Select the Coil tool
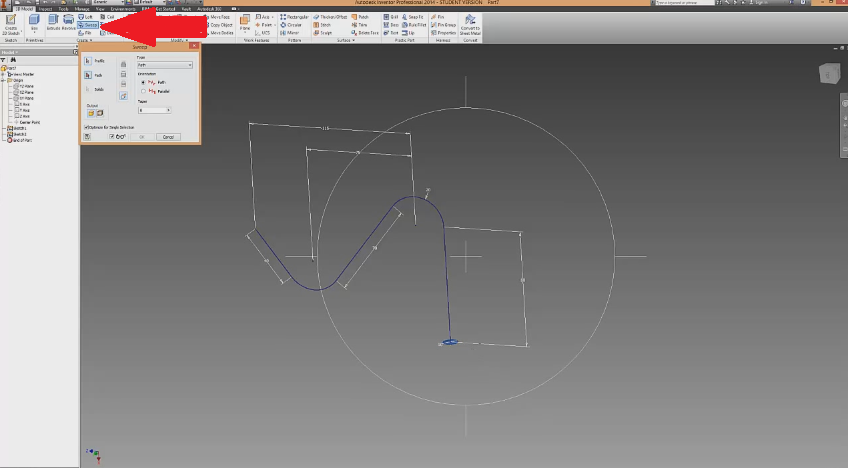Image resolution: width=848 pixels, height=468 pixels. click(107, 17)
